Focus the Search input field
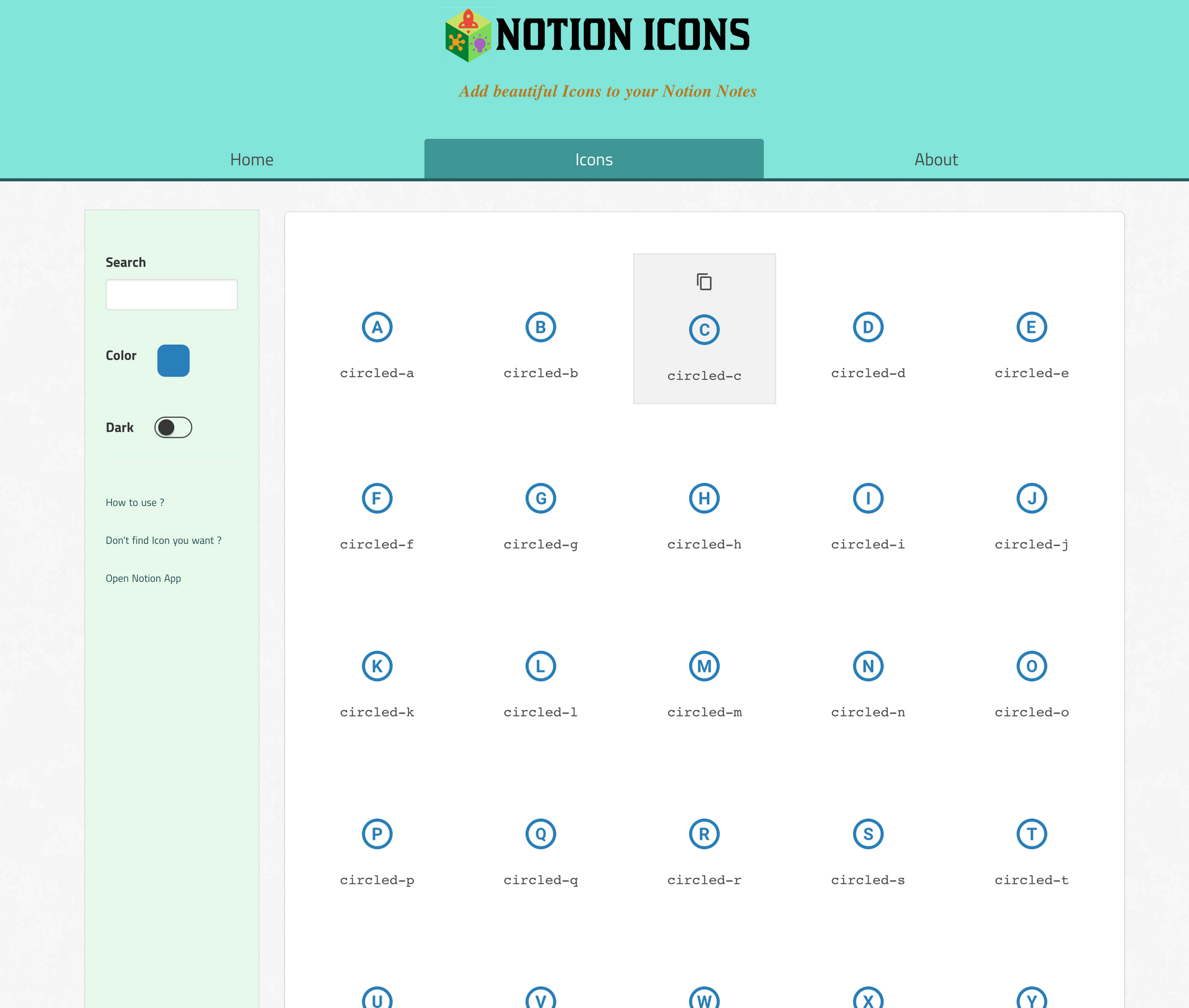The height and width of the screenshot is (1008, 1189). (172, 294)
